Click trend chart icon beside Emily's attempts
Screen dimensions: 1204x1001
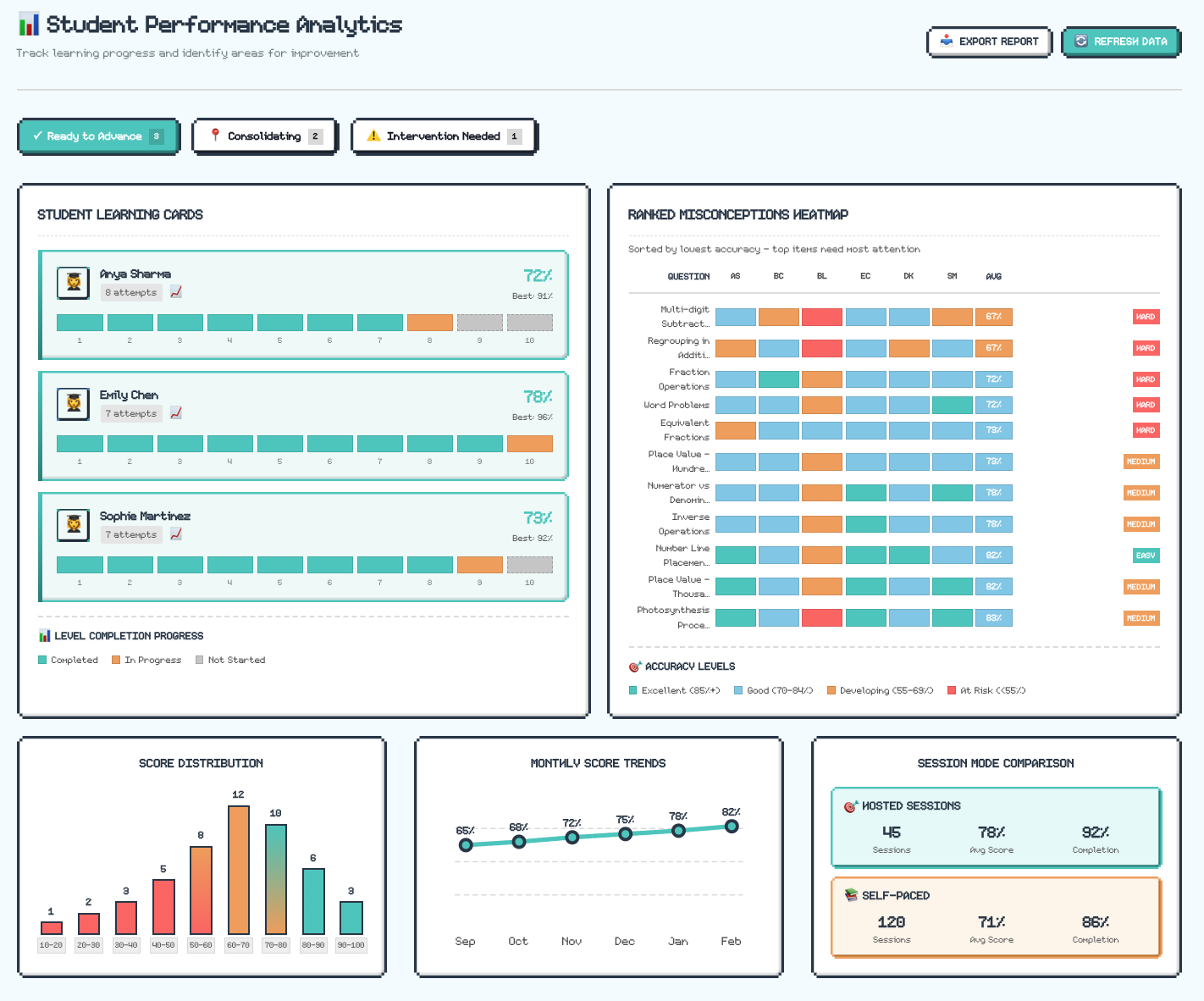176,413
